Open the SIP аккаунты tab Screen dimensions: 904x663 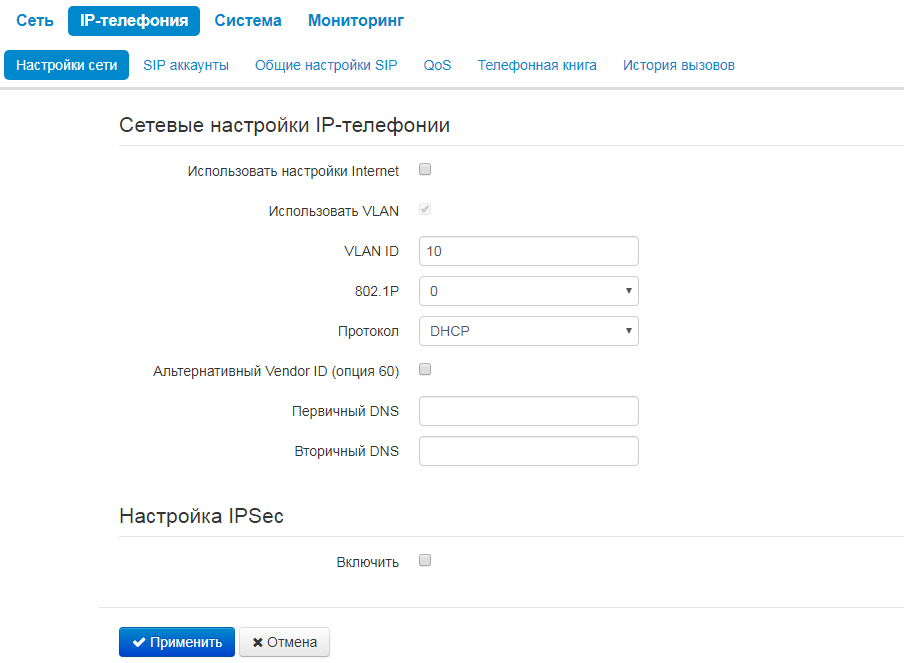(x=186, y=65)
